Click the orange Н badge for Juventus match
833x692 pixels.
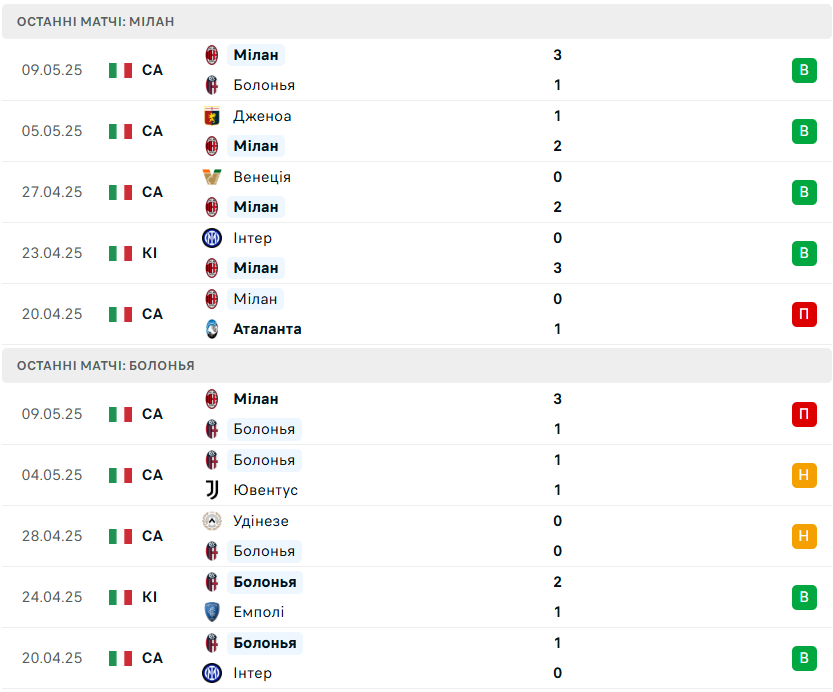[804, 475]
